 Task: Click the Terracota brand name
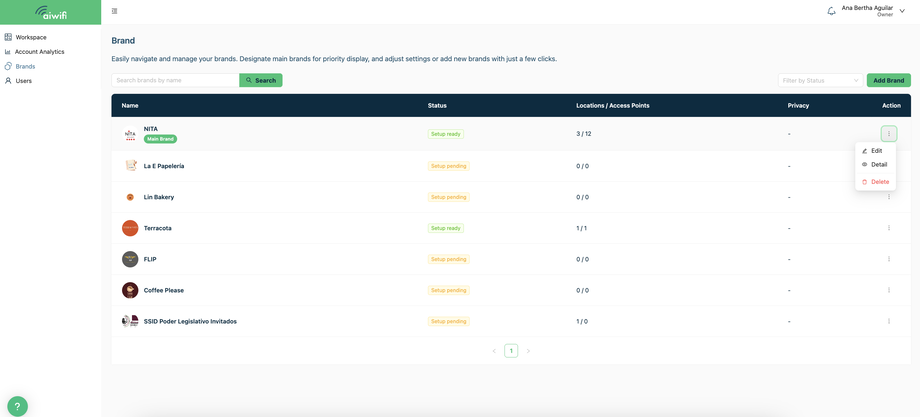158,228
